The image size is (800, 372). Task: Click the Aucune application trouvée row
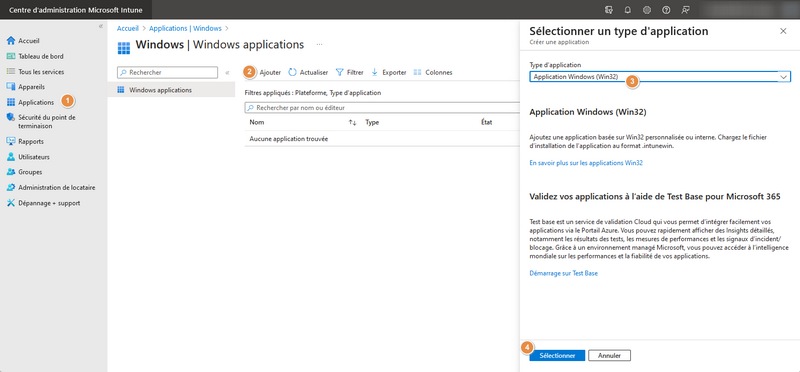coord(382,139)
